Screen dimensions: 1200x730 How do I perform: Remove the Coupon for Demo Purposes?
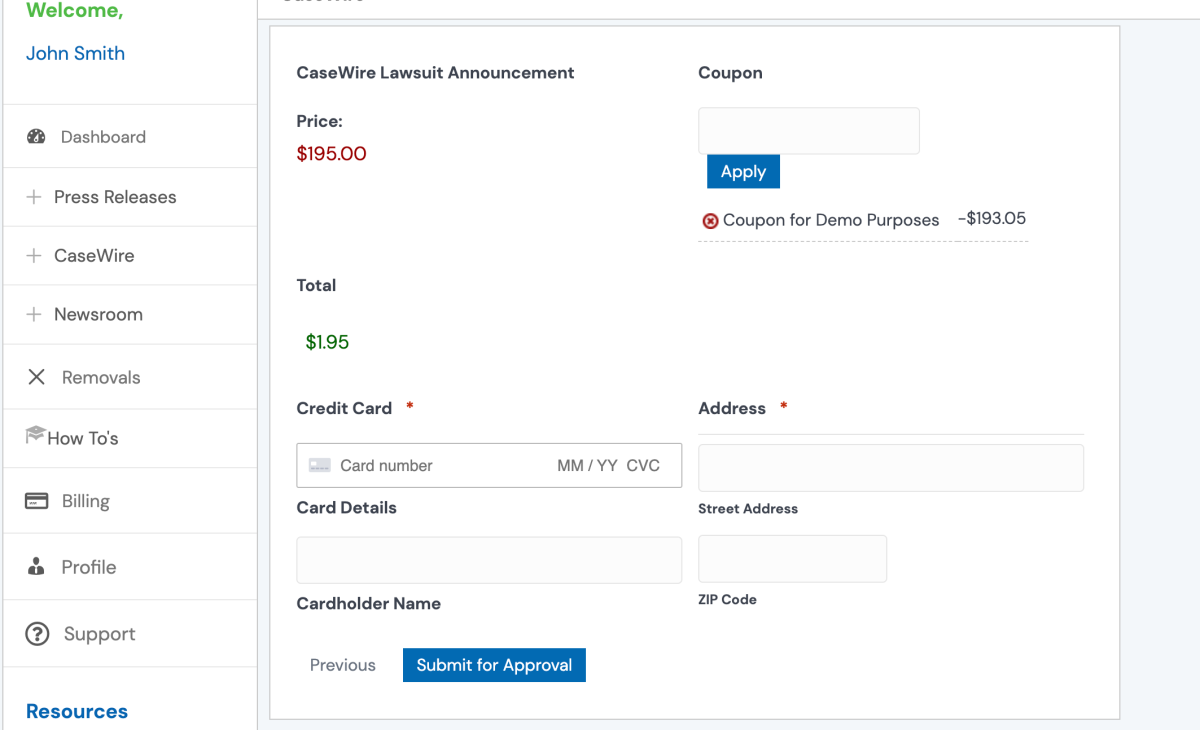pos(710,220)
